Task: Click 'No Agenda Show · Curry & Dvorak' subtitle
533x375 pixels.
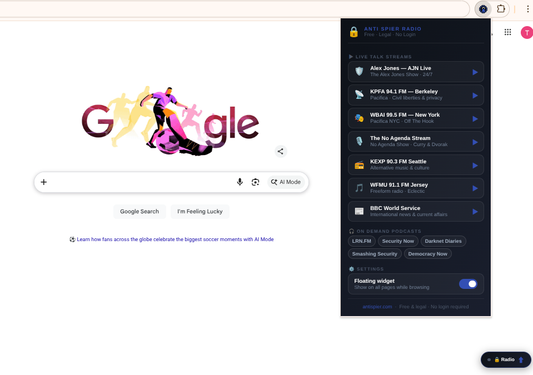Action: pos(409,144)
